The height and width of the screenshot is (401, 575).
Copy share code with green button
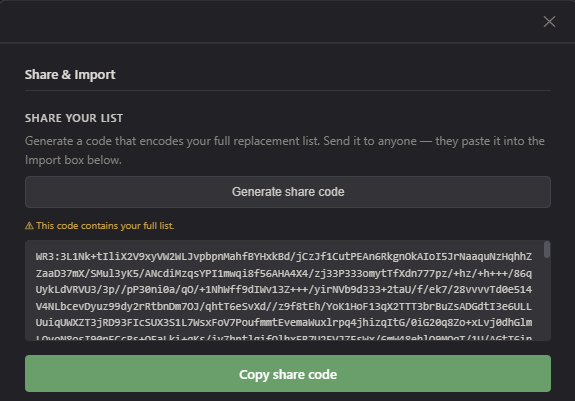coord(288,374)
